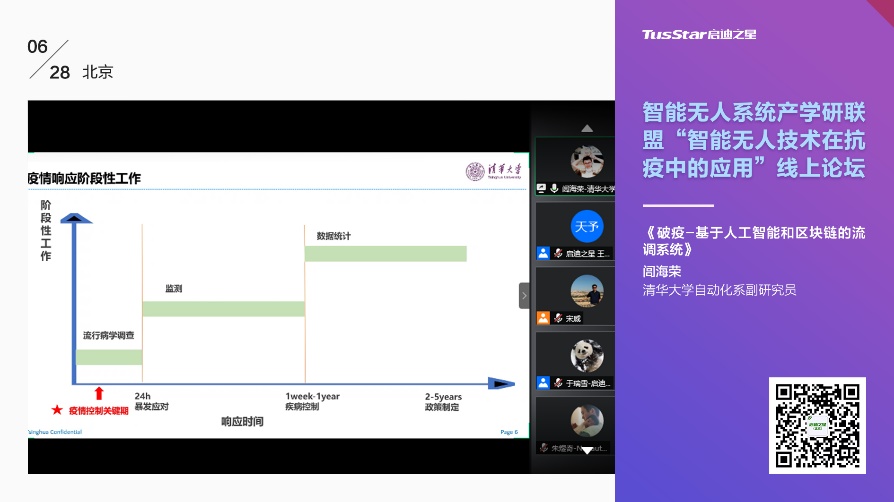
Task: Collapse the participant panel with side chevron
Action: pyautogui.click(x=523, y=295)
